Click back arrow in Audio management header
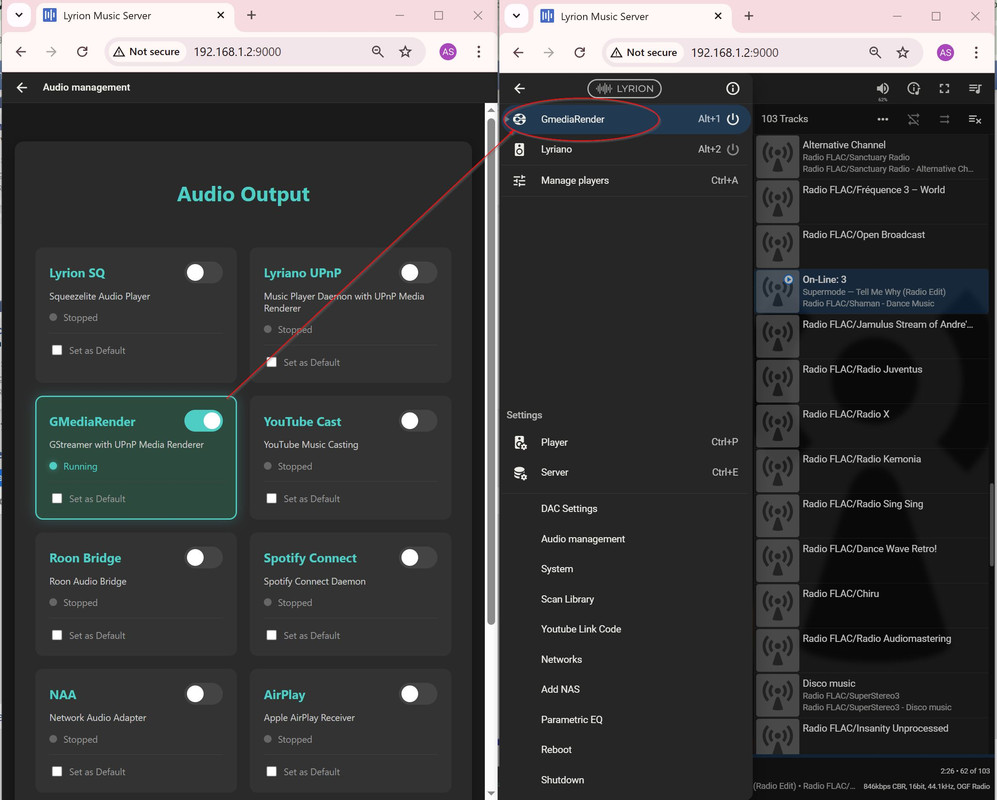The image size is (997, 800). (x=22, y=88)
